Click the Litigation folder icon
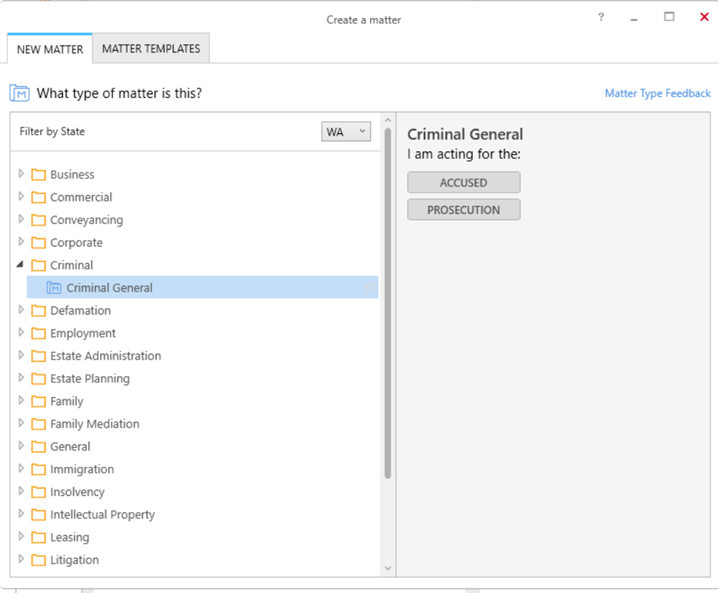Viewport: 719px width, 593px height. click(39, 560)
